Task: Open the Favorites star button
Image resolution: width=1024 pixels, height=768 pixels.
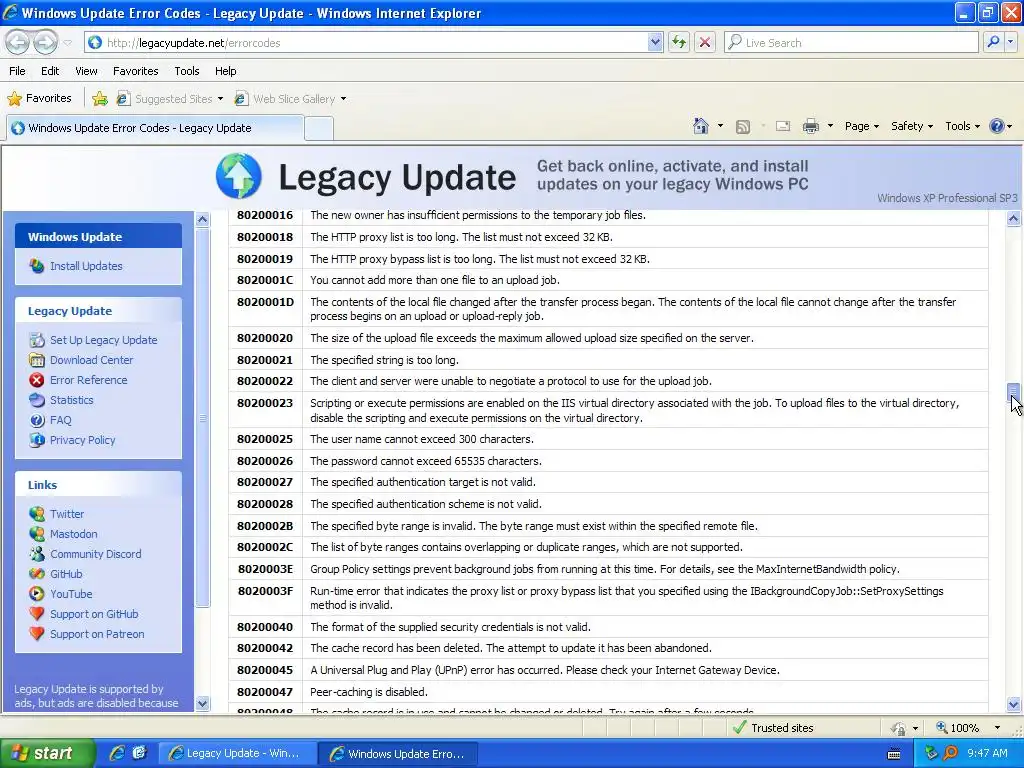Action: click(39, 99)
